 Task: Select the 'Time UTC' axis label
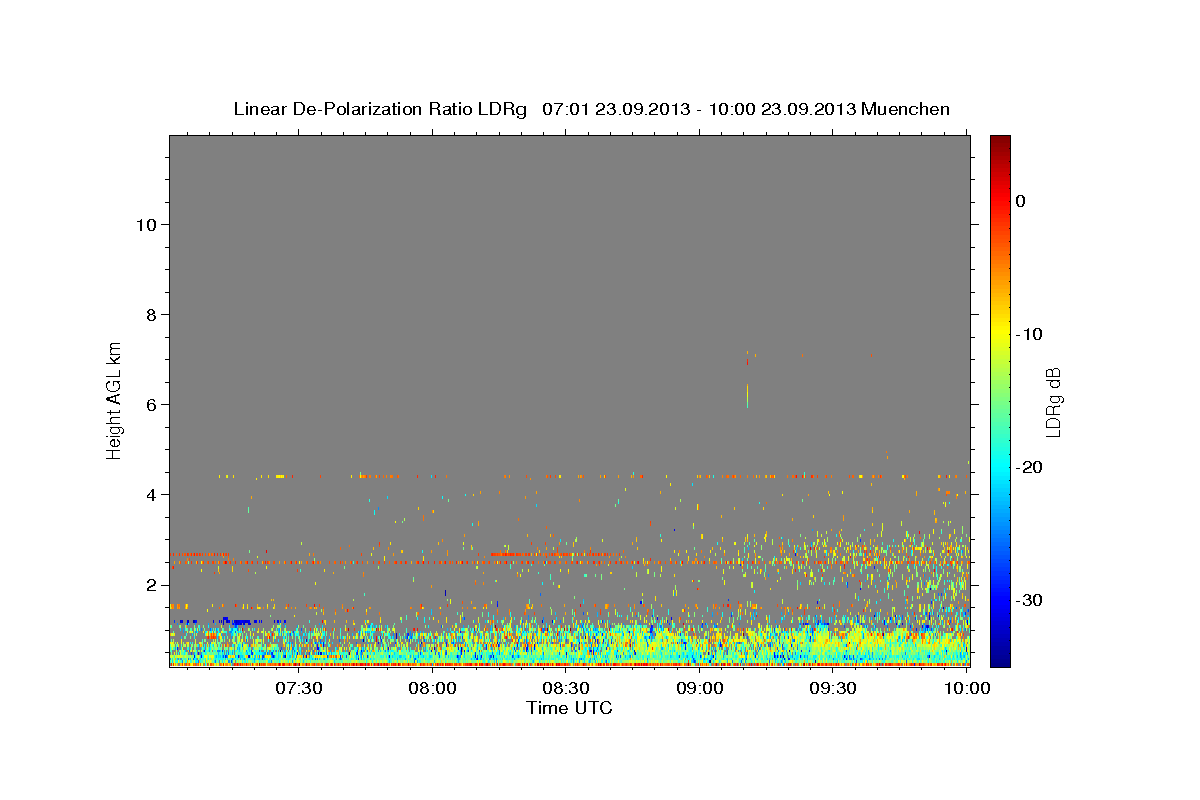click(569, 708)
